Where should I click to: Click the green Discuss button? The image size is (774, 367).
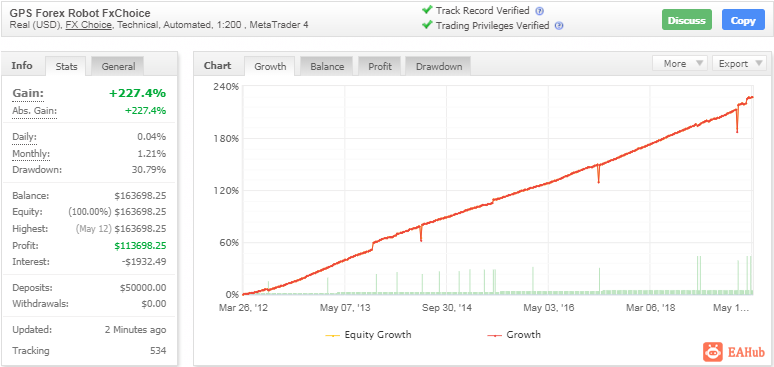687,21
